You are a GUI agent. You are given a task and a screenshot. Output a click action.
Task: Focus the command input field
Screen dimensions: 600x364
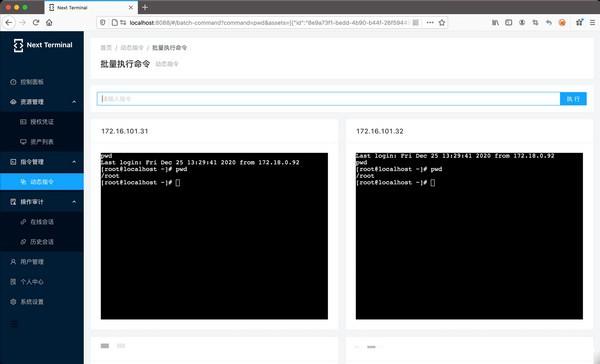[x=328, y=99]
